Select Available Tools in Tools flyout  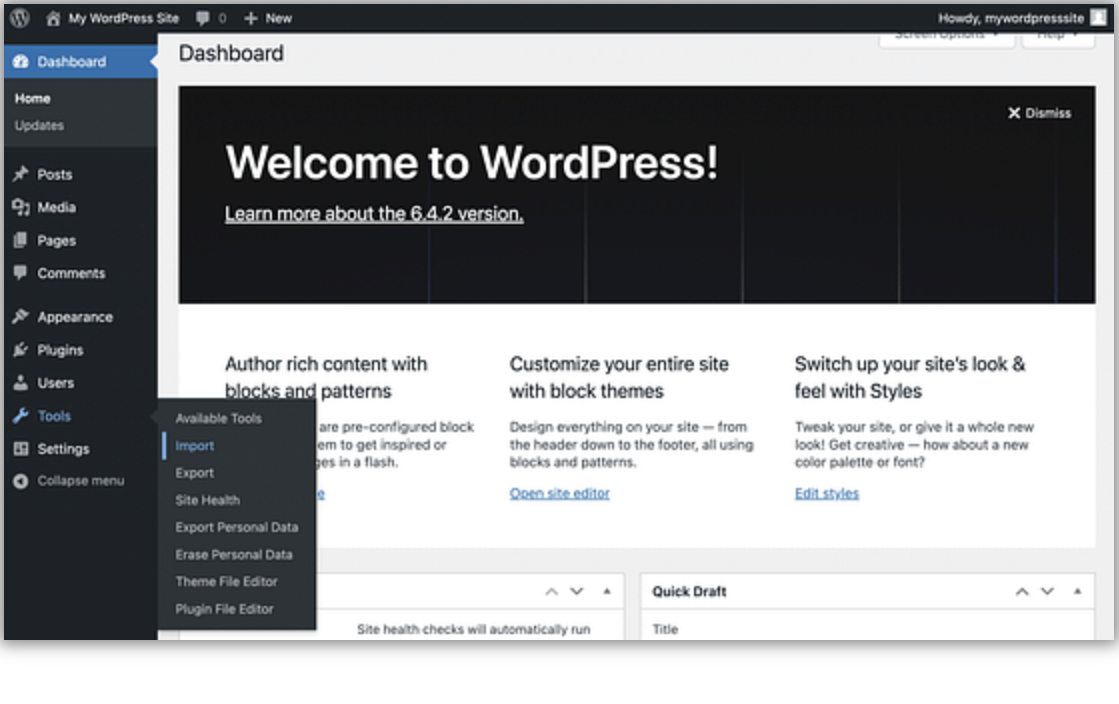click(218, 418)
